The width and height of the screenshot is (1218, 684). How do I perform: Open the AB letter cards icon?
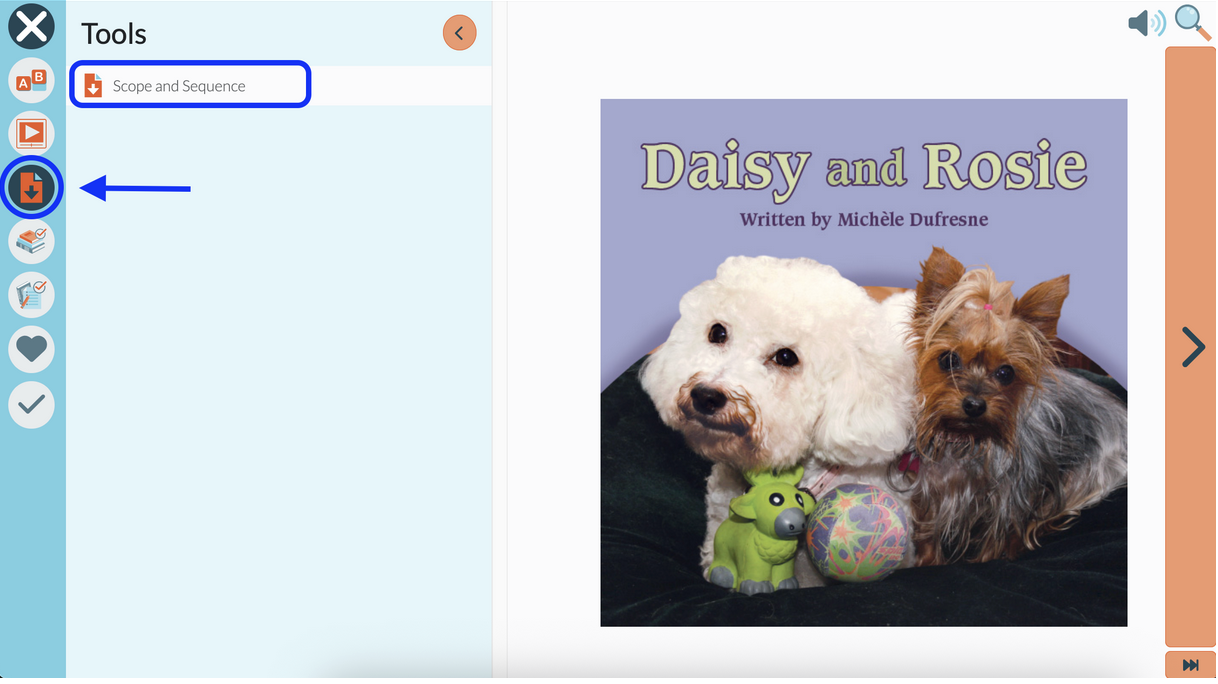coord(32,80)
